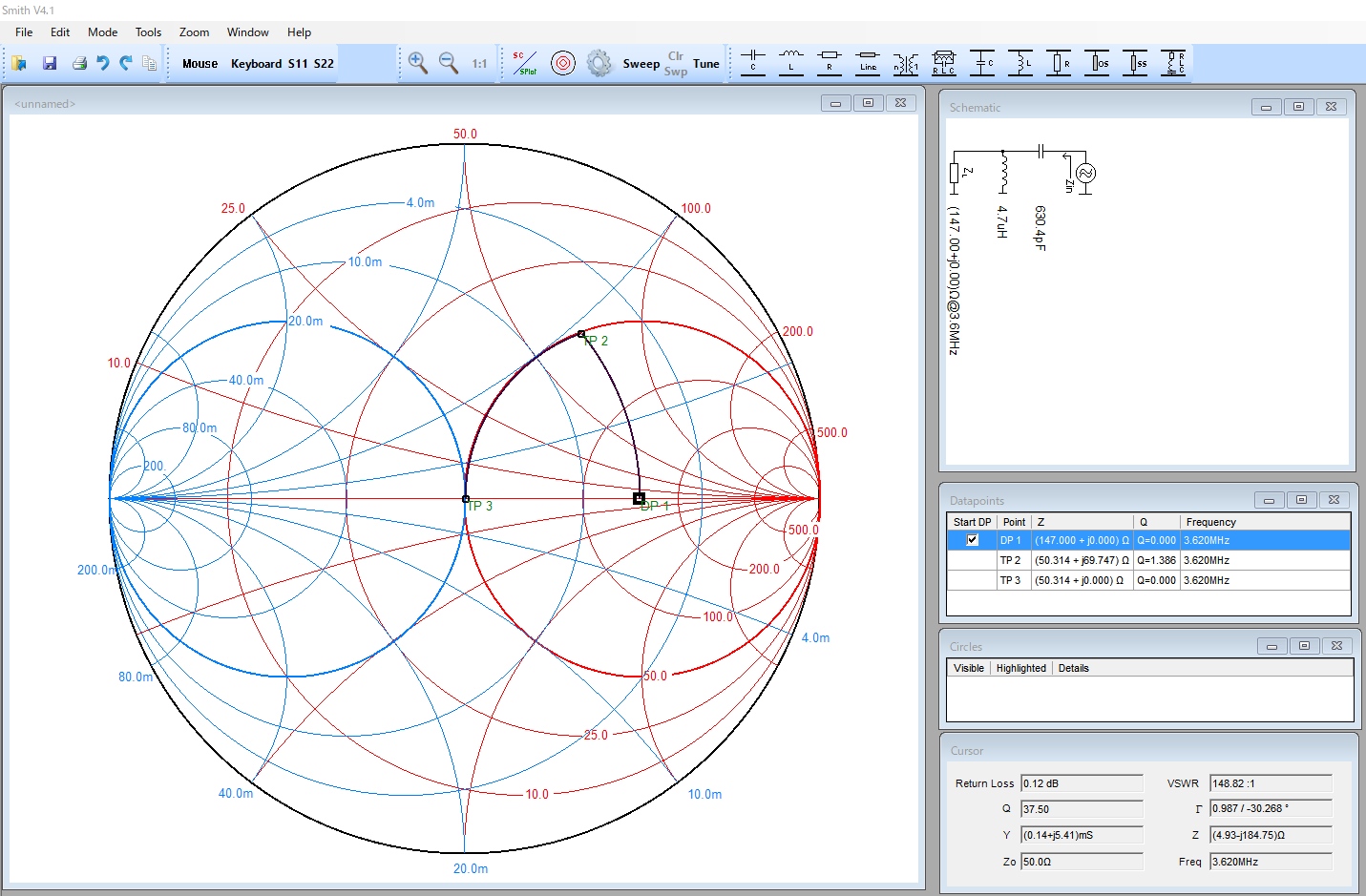Open the Tools menu
Screen dimensions: 1366x896
pyautogui.click(x=148, y=32)
